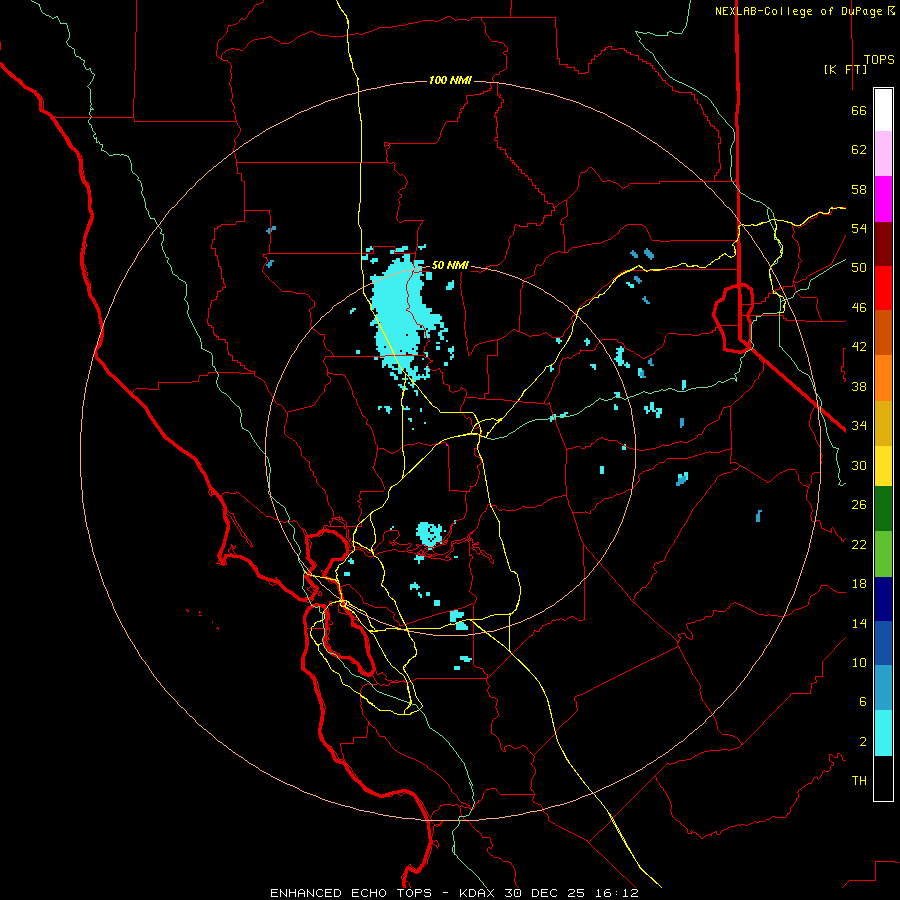Image resolution: width=900 pixels, height=900 pixels.
Task: Click the cyan 6 kft legend swatch
Action: coord(883,733)
